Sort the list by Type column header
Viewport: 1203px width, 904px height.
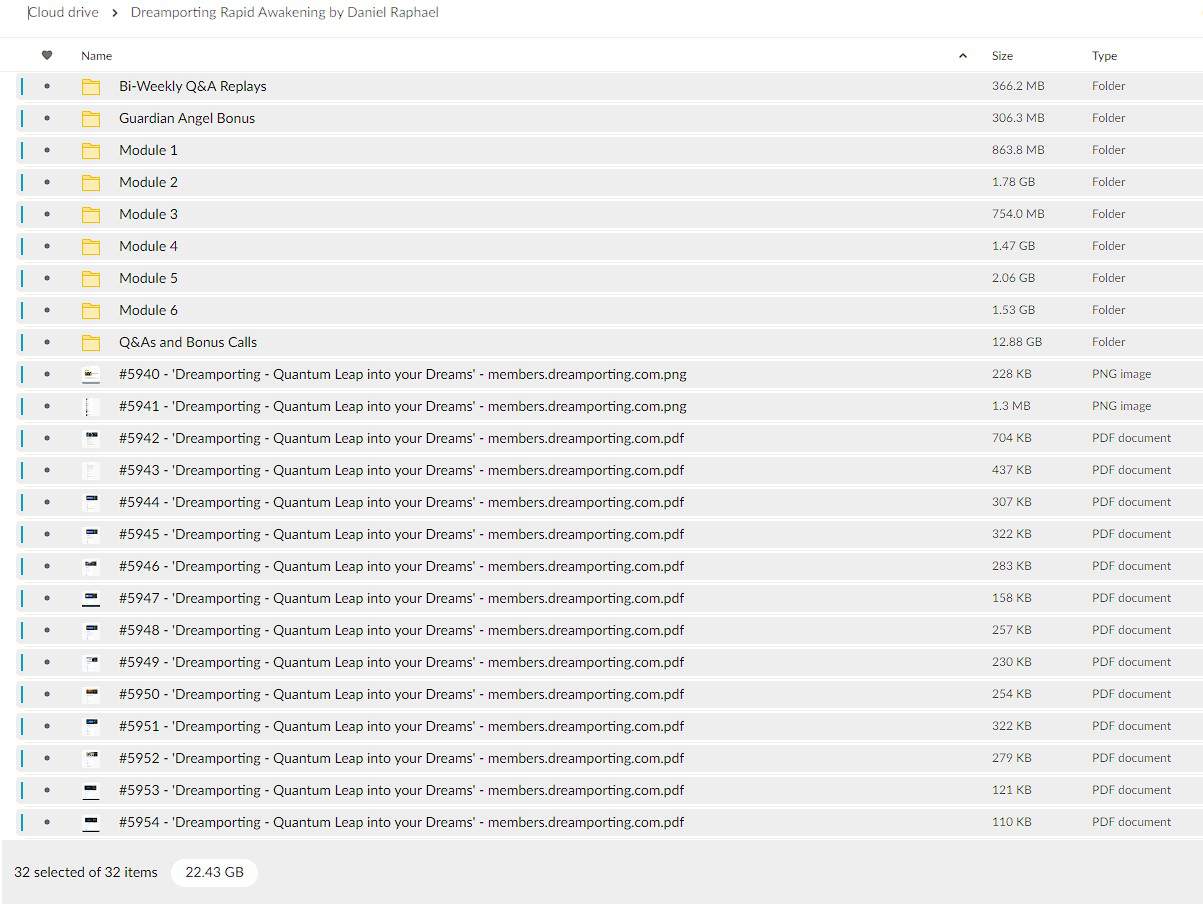tap(1104, 56)
